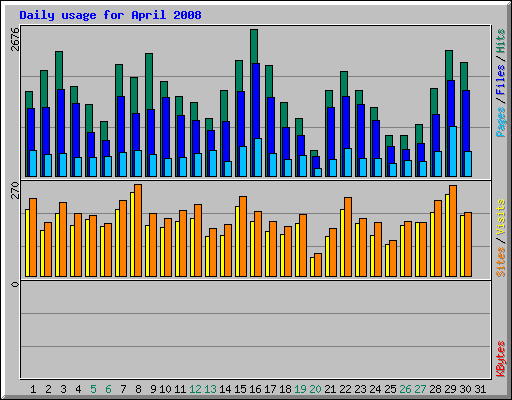
Task: Click the blue Files bar for day 7
Action: [x=121, y=124]
